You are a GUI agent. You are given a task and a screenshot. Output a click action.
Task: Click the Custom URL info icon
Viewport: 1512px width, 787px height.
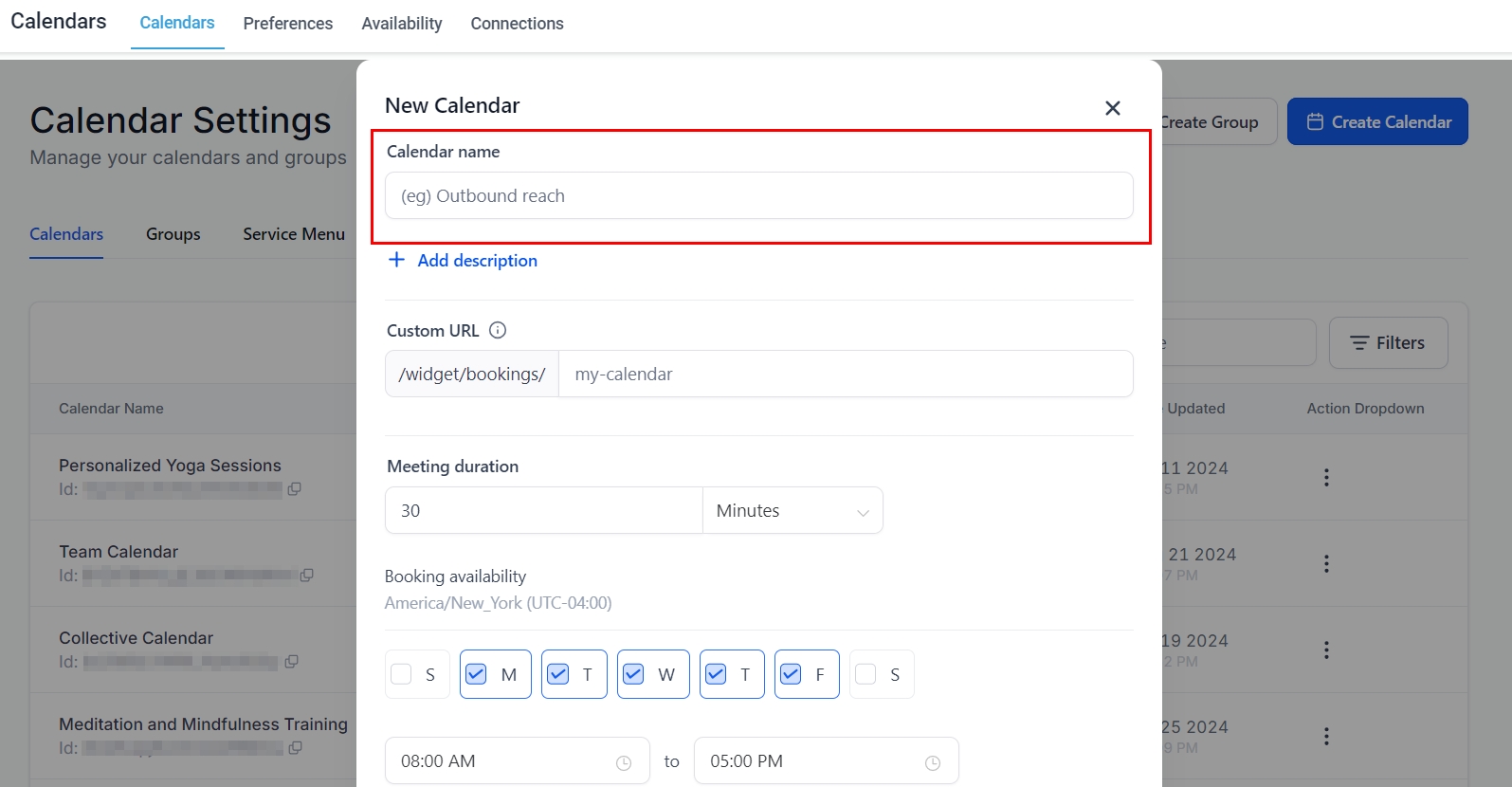(498, 330)
